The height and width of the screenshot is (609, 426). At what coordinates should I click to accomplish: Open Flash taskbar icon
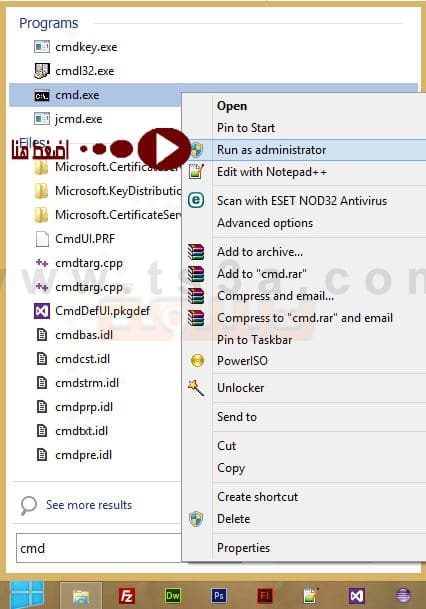pyautogui.click(x=265, y=595)
